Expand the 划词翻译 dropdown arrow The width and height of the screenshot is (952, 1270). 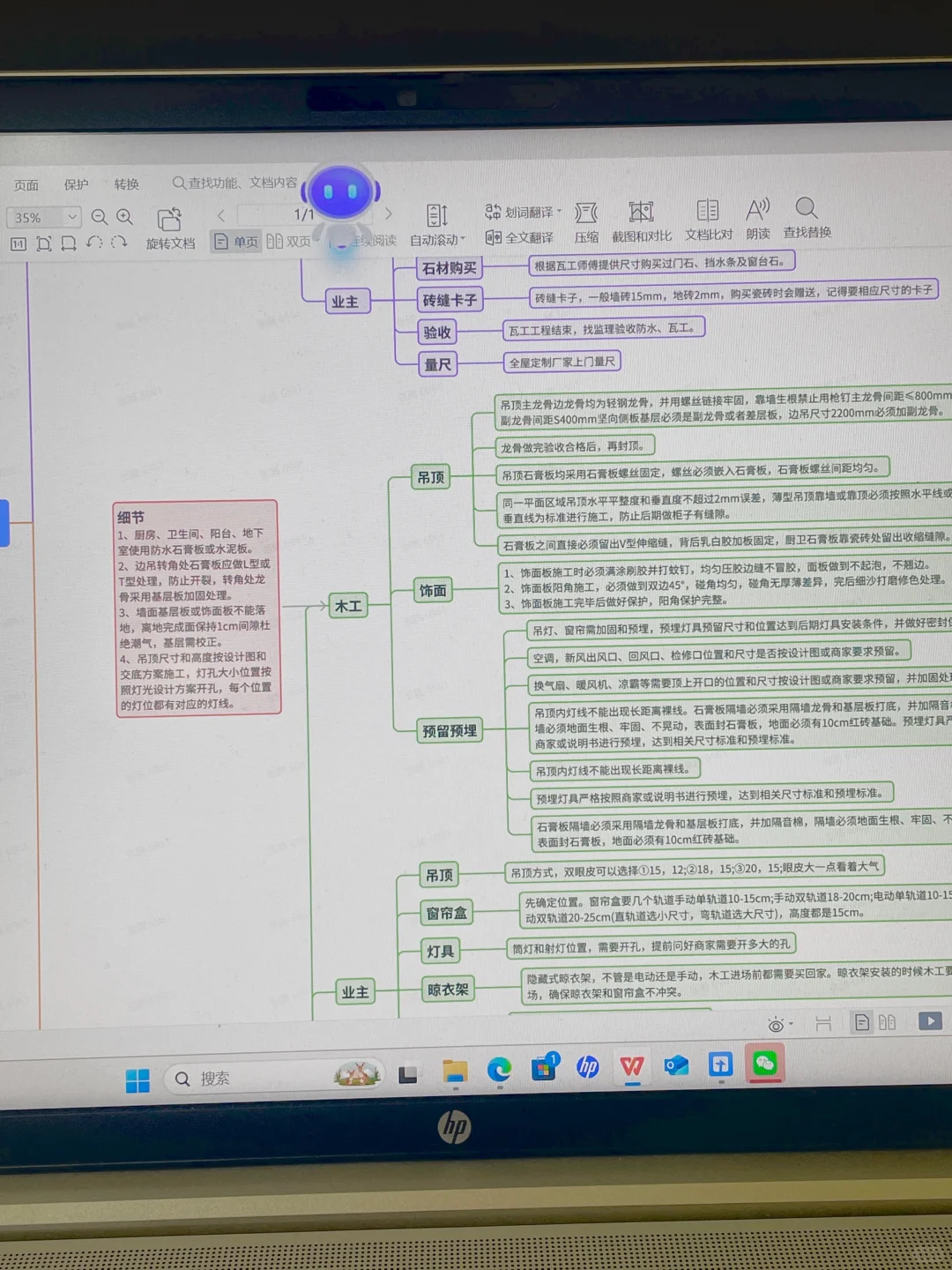[x=559, y=211]
